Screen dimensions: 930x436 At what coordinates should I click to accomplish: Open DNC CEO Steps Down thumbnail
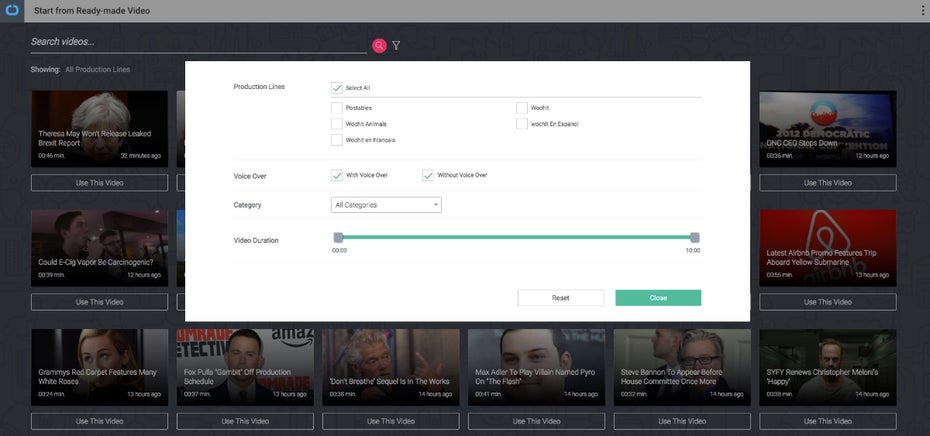coord(827,129)
